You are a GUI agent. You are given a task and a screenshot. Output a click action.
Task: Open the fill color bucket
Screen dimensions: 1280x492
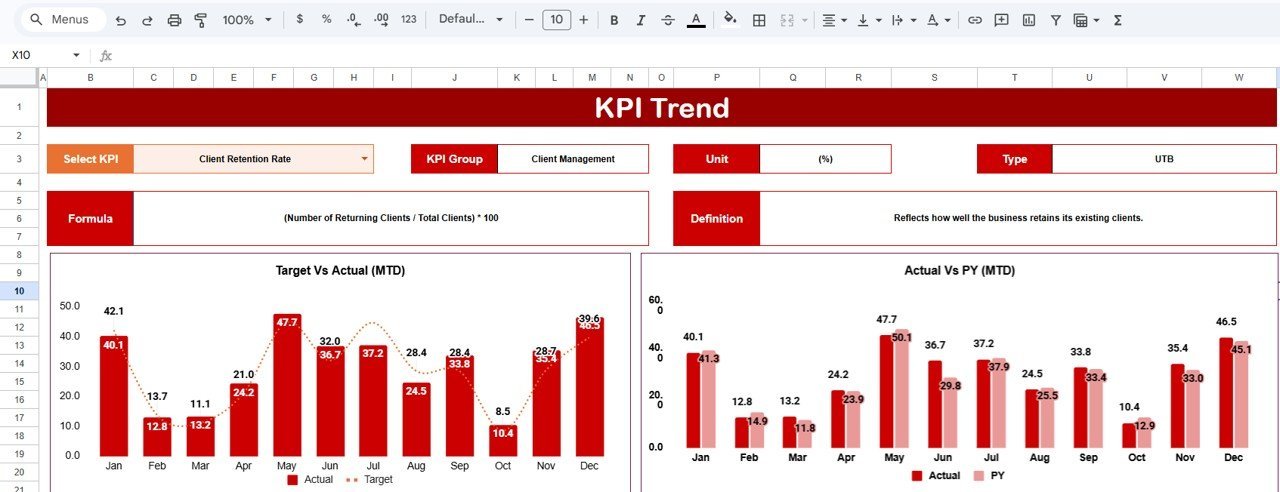730,20
